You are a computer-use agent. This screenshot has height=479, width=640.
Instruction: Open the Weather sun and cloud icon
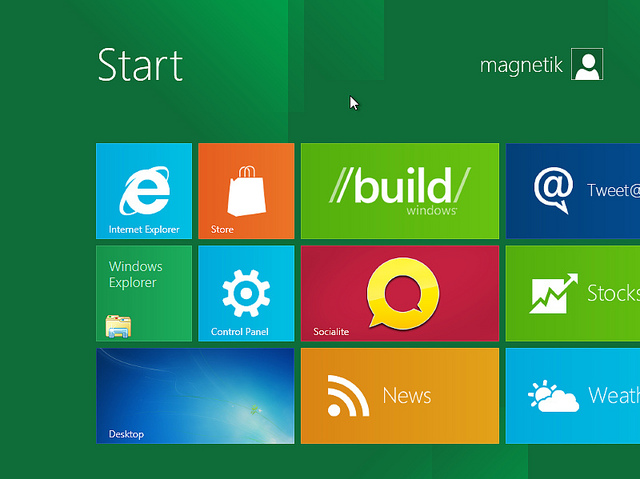553,396
